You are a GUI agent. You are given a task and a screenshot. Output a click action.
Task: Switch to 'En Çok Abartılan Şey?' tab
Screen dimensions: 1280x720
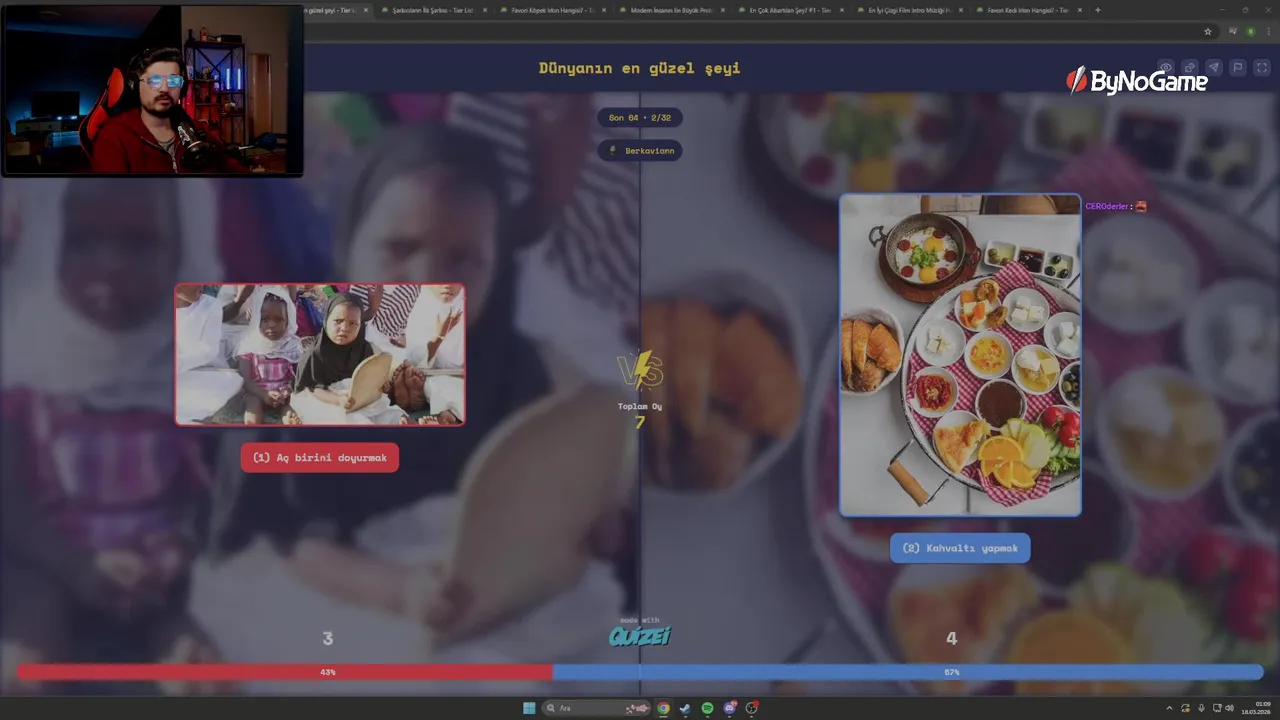790,10
